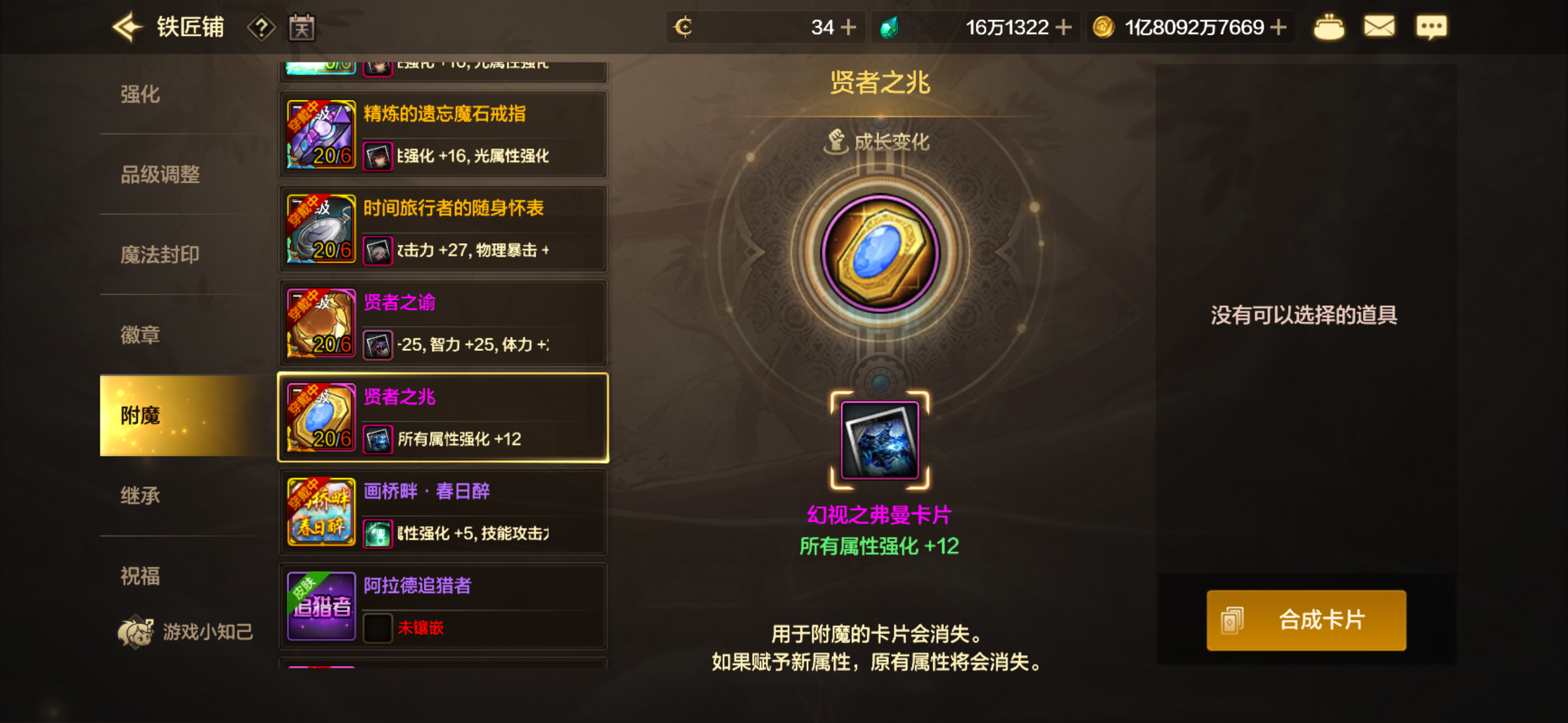The height and width of the screenshot is (723, 1568).
Task: Open the question mark help icon
Action: [x=261, y=28]
